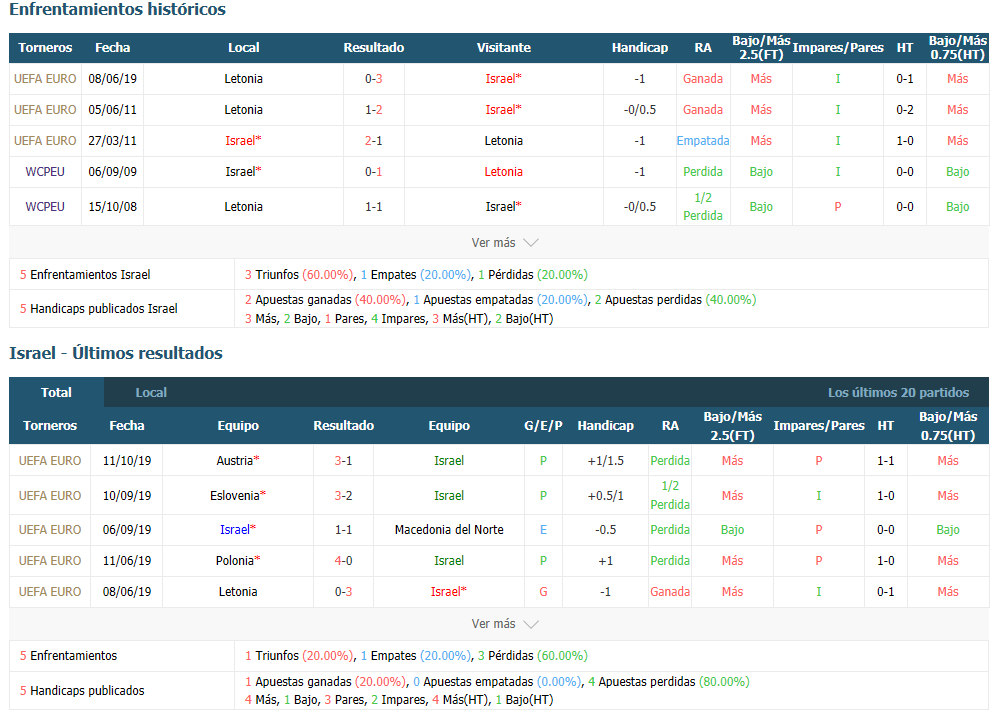
Task: Switch to the Total tab
Action: tap(57, 393)
